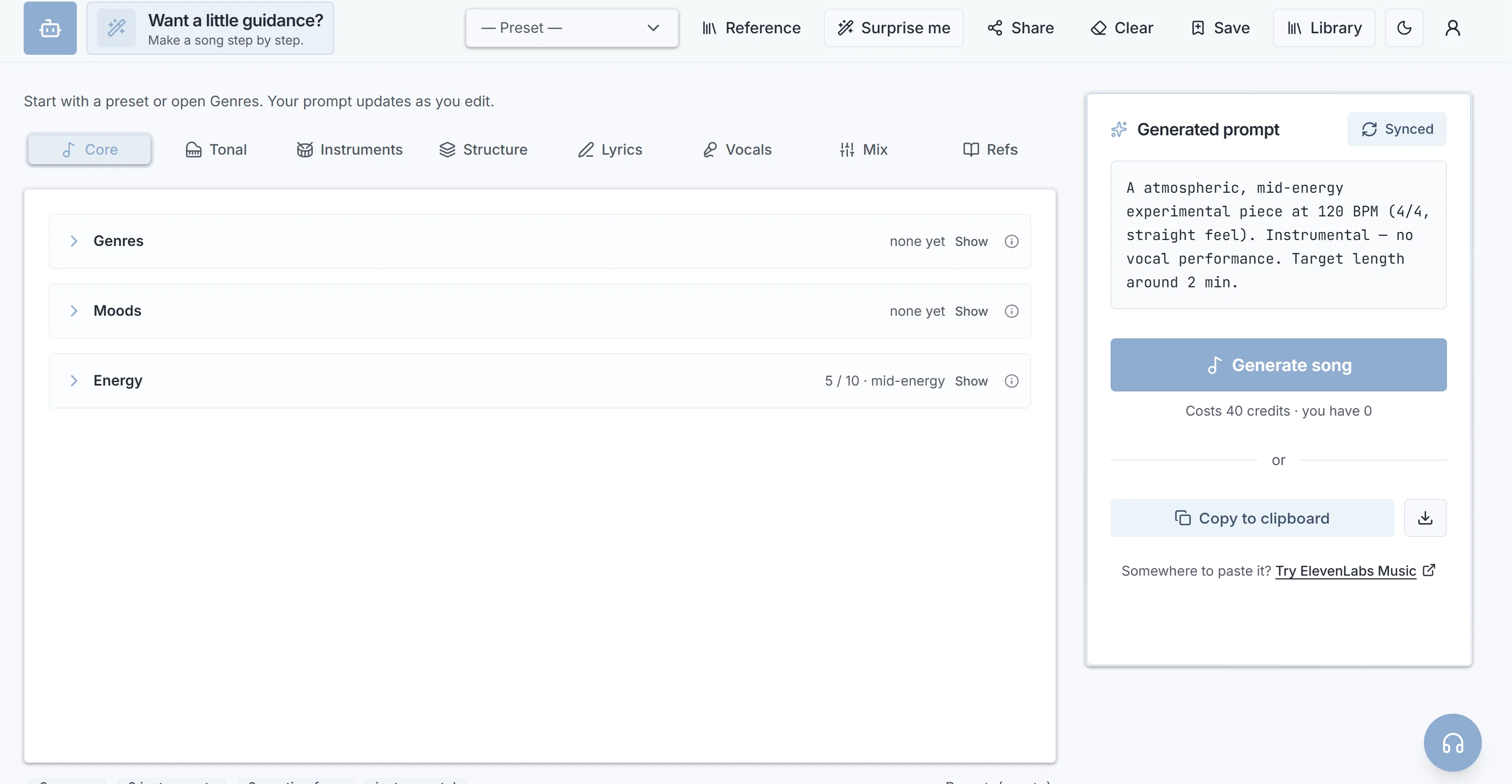Show the Genres options
1512x784 pixels.
[971, 242]
